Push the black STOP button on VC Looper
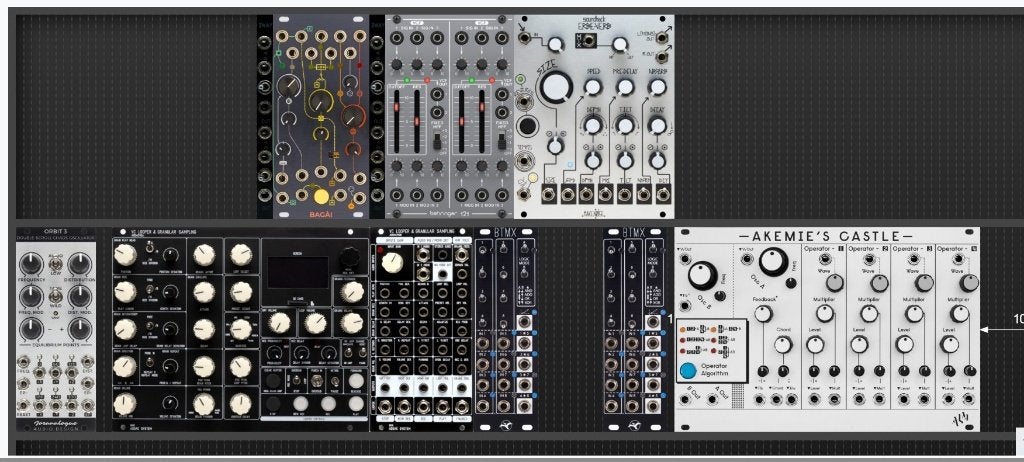The height and width of the screenshot is (462, 1024). (274, 404)
